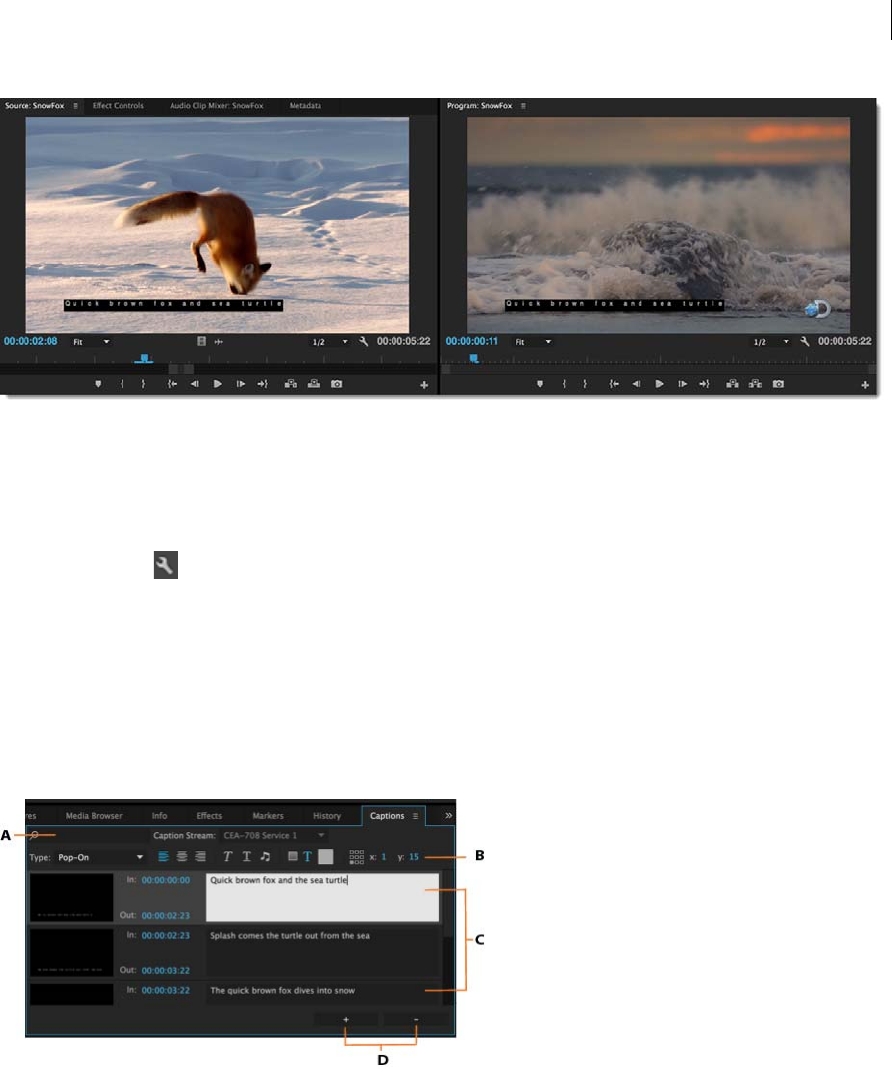Open the caption Type Pop-On dropdown
Viewport: 892px width, 1069px height.
(x=100, y=857)
